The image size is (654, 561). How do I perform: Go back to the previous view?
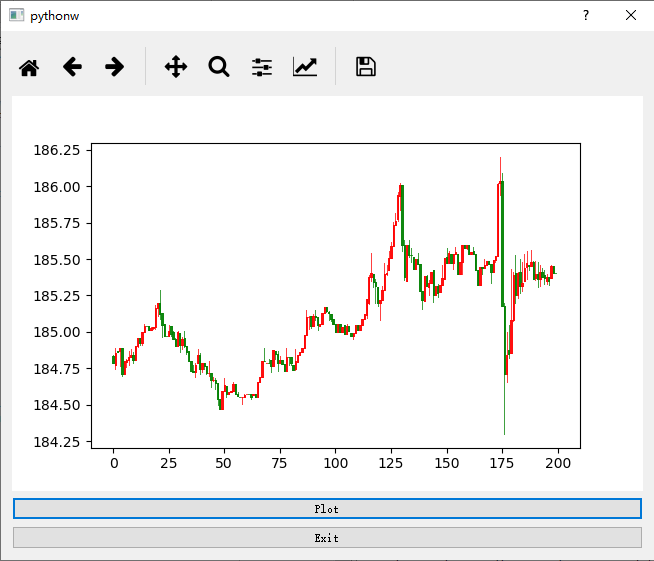coord(72,67)
